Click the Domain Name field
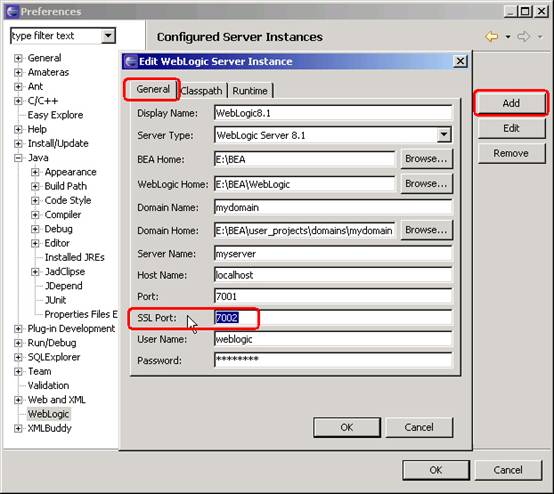 333,207
